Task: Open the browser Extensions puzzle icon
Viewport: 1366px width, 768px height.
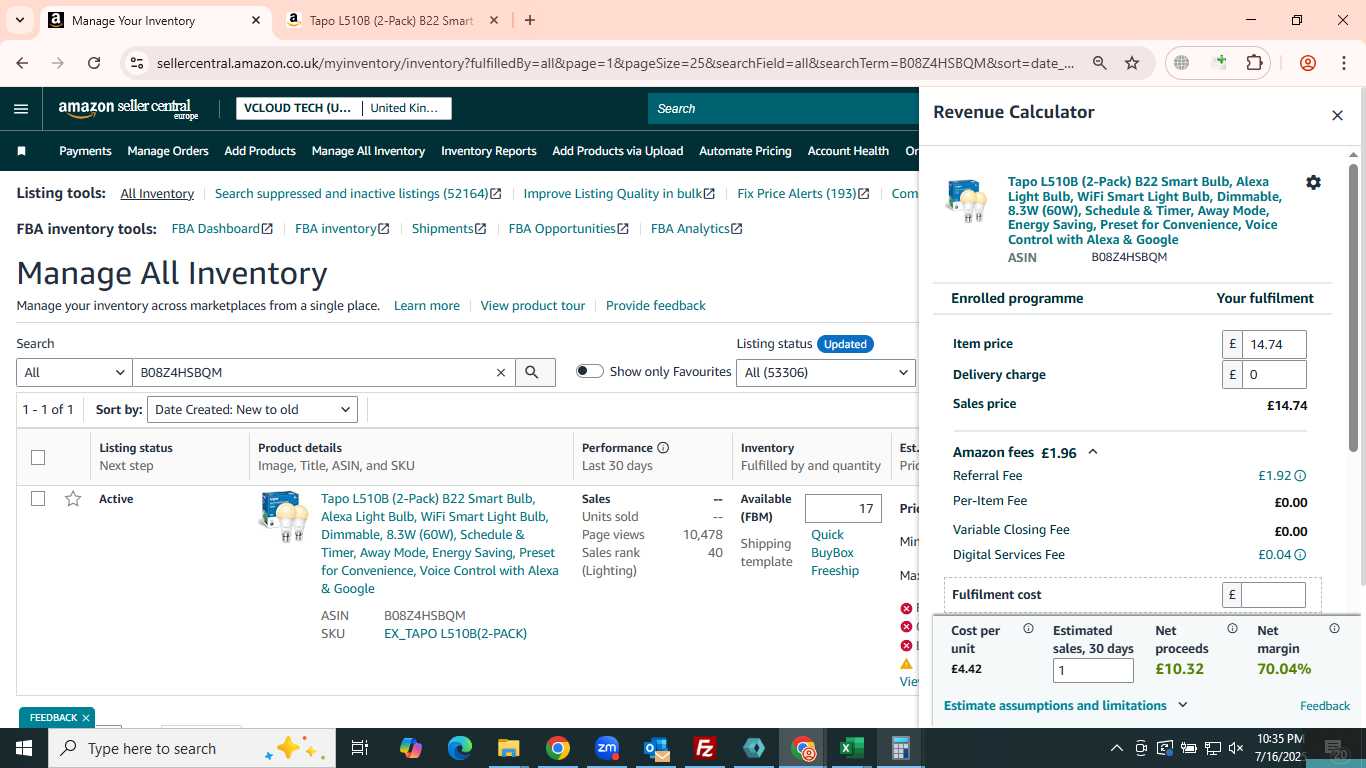Action: coord(1254,62)
